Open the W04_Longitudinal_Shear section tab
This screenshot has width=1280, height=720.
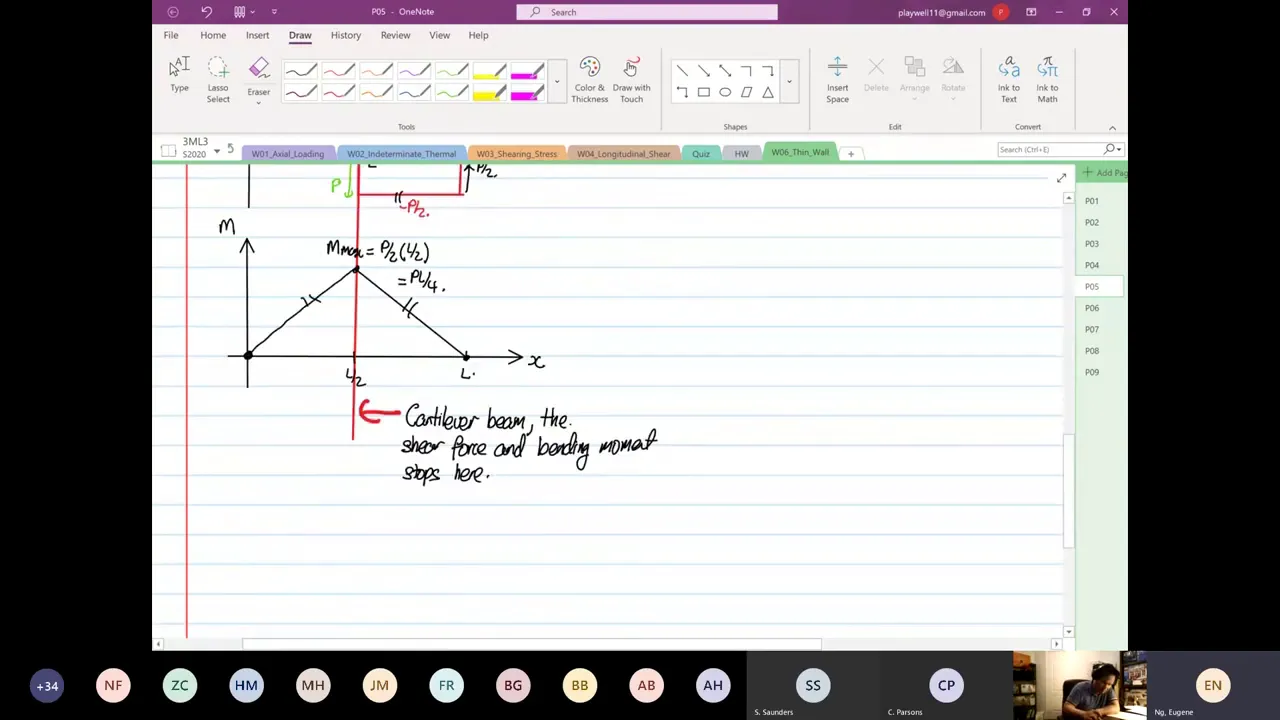tap(623, 154)
